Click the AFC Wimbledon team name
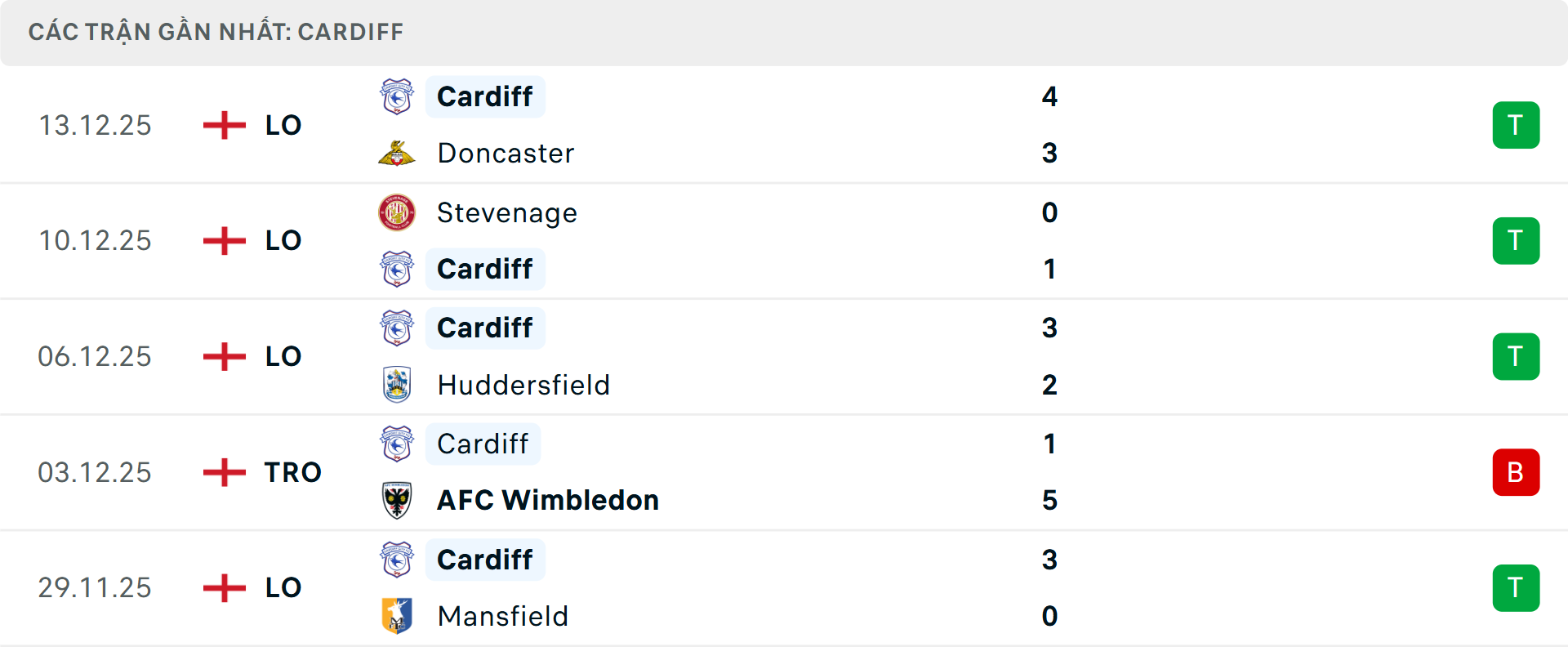This screenshot has height=647, width=1568. [x=547, y=500]
